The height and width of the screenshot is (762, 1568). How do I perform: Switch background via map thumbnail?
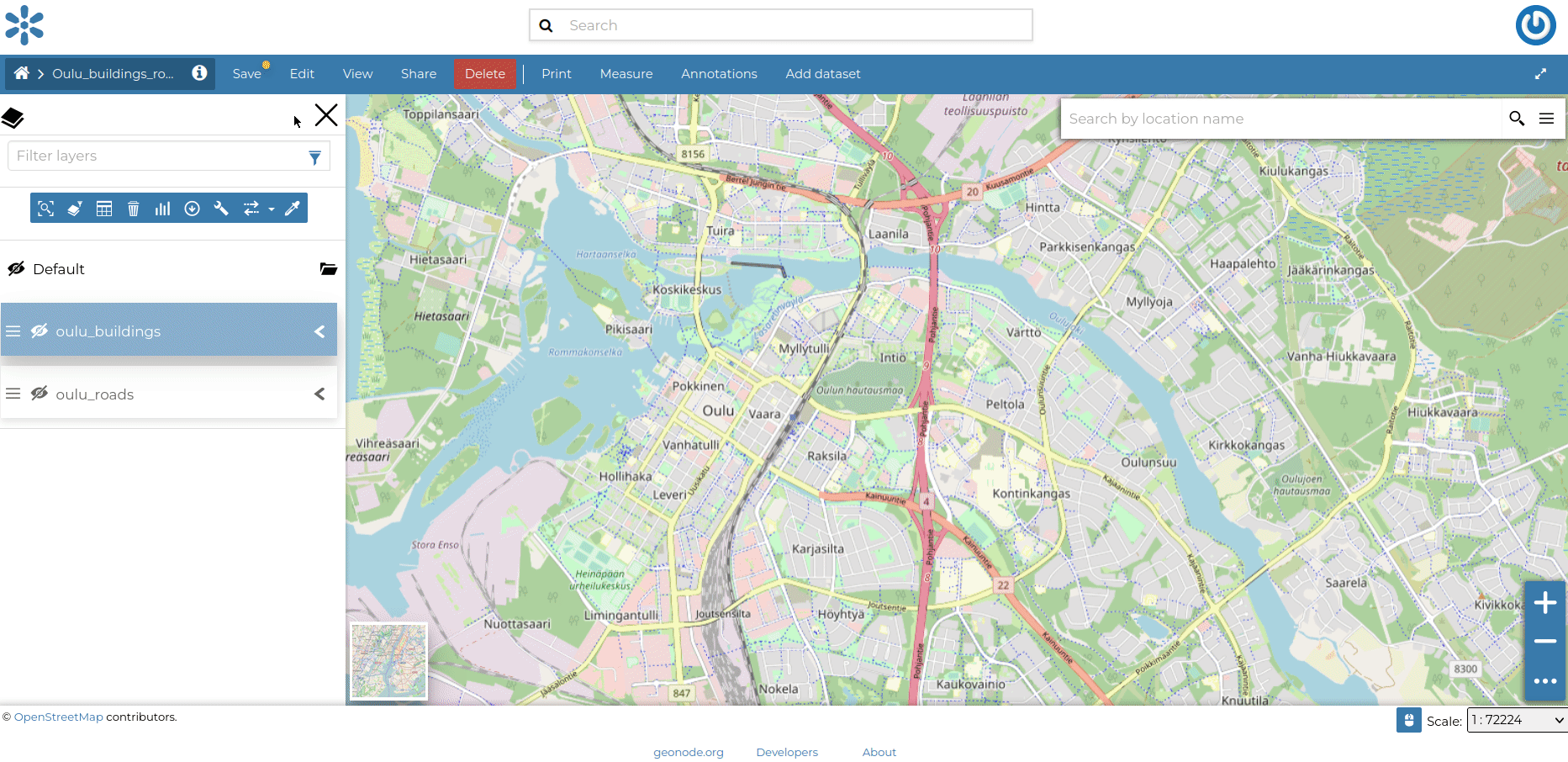click(388, 661)
